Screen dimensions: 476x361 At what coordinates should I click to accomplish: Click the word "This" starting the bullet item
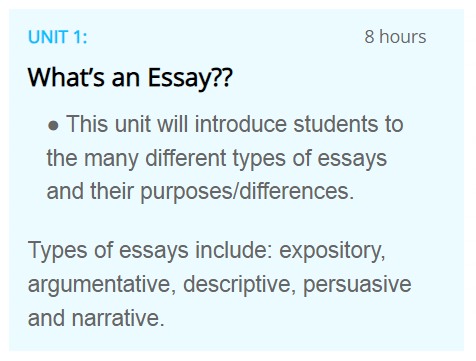point(87,124)
